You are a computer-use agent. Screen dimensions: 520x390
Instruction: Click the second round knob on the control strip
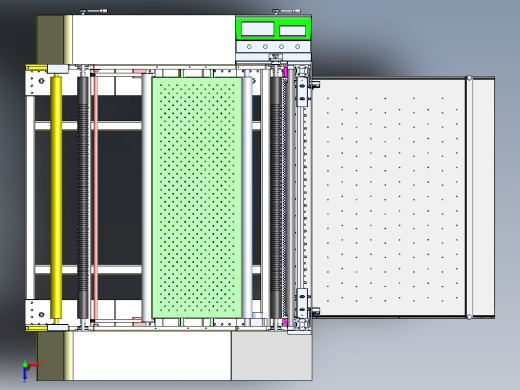pyautogui.click(x=265, y=47)
